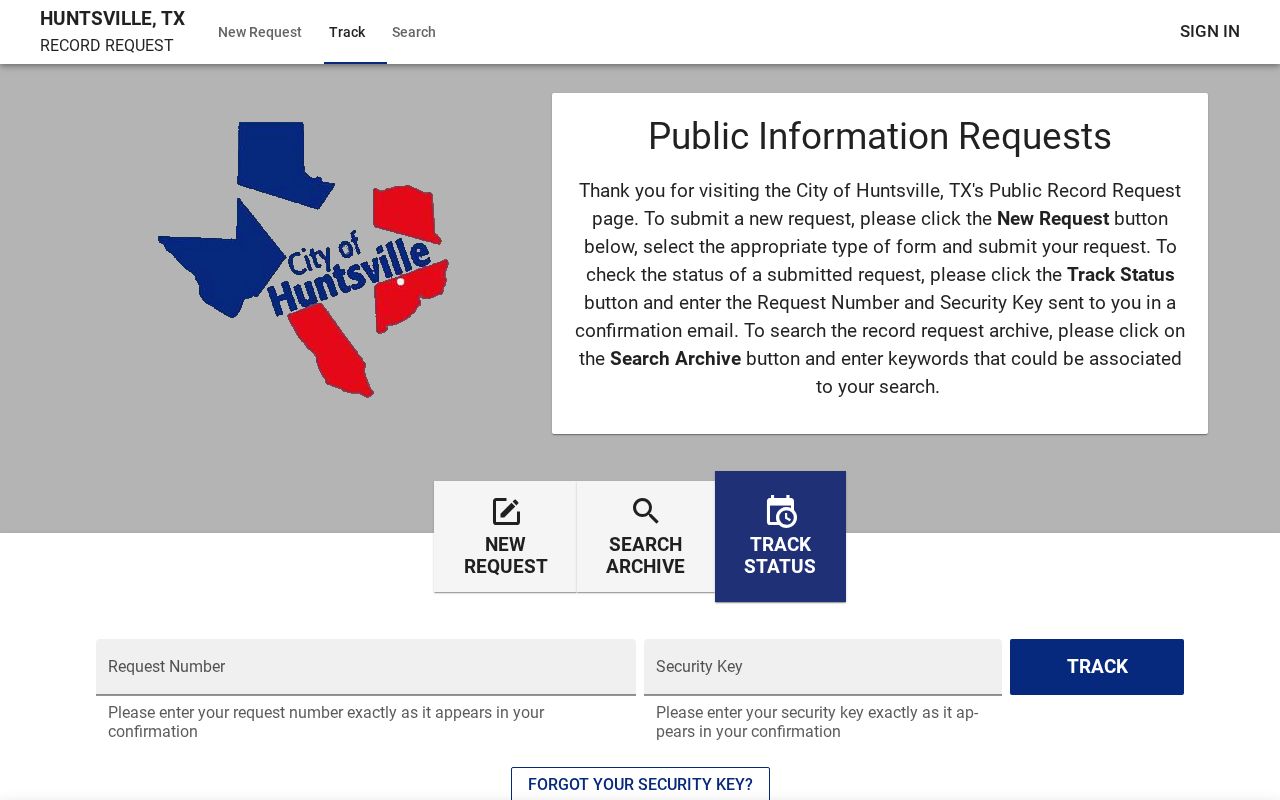Switch to the Track nav tab
The image size is (1280, 800).
click(x=347, y=32)
